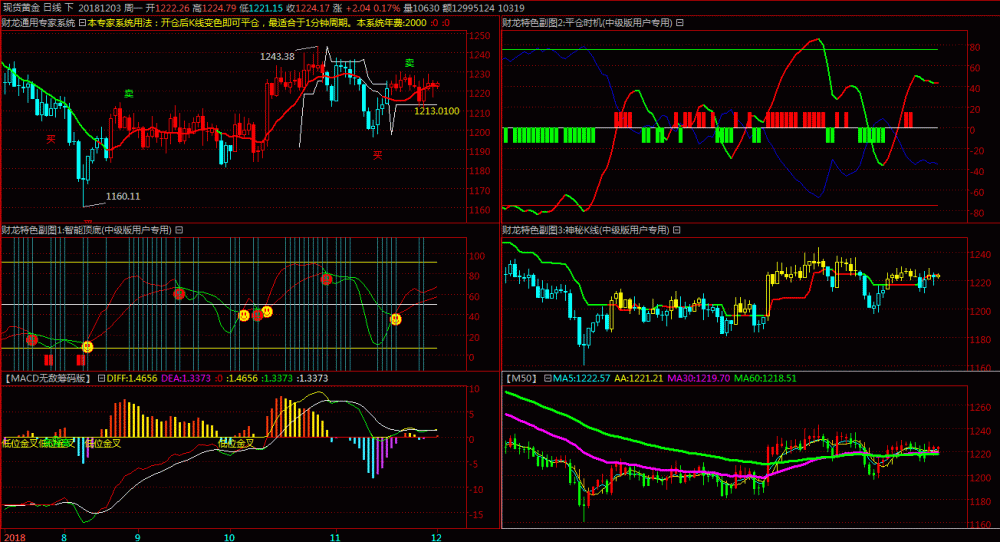Click the purple DEA:1.3373 value
This screenshot has width=1000, height=542.
click(x=186, y=378)
